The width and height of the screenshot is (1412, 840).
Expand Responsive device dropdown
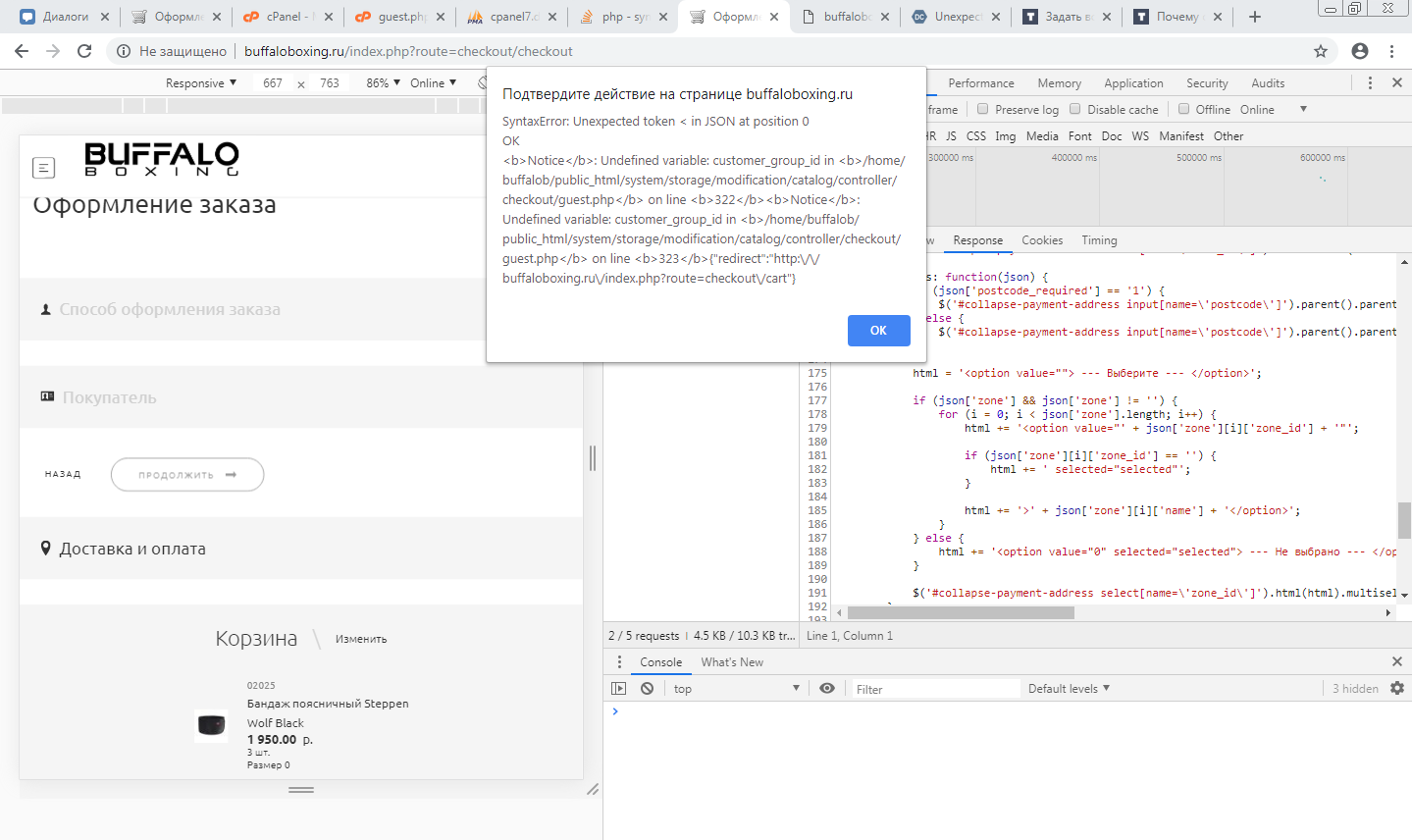(201, 83)
